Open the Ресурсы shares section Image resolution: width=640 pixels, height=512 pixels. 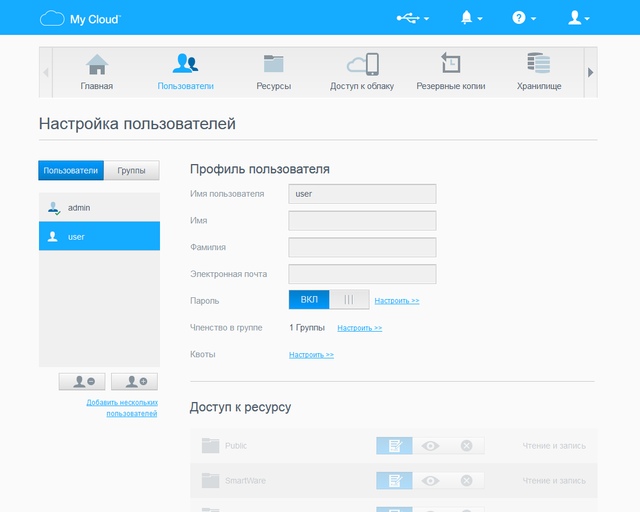pyautogui.click(x=273, y=72)
